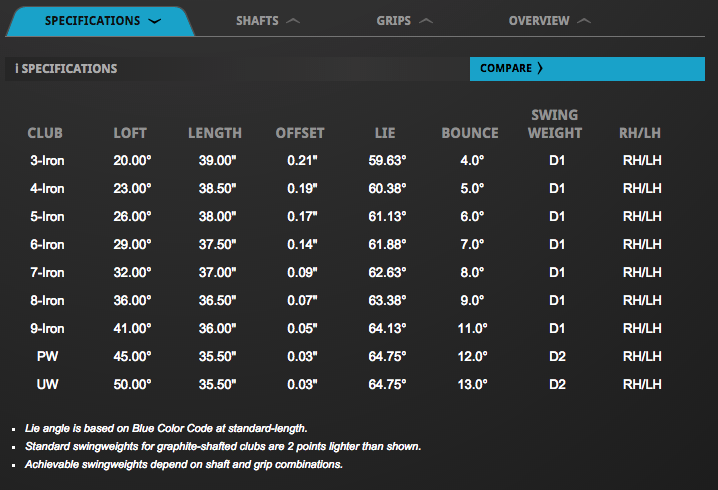718x490 pixels.
Task: Select the 6-Iron club row label
Action: point(47,245)
